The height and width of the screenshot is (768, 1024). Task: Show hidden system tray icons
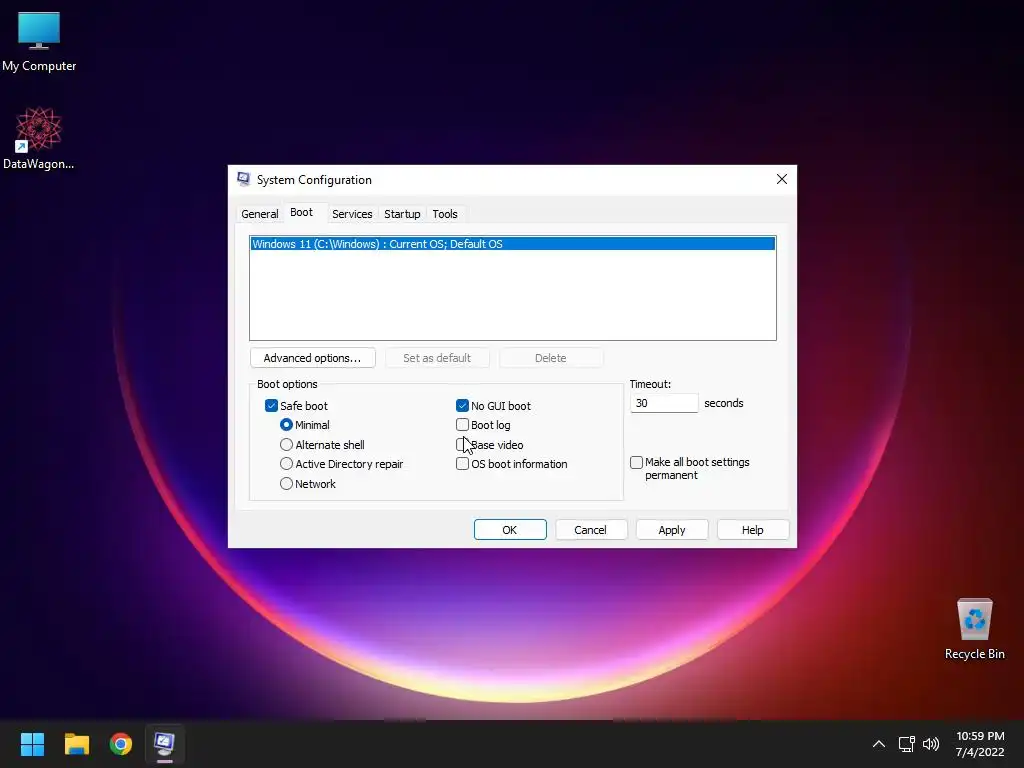pos(879,744)
